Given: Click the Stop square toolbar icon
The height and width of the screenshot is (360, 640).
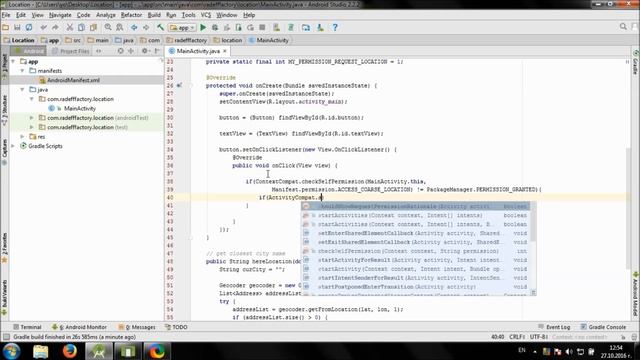Looking at the screenshot, I should (262, 27).
